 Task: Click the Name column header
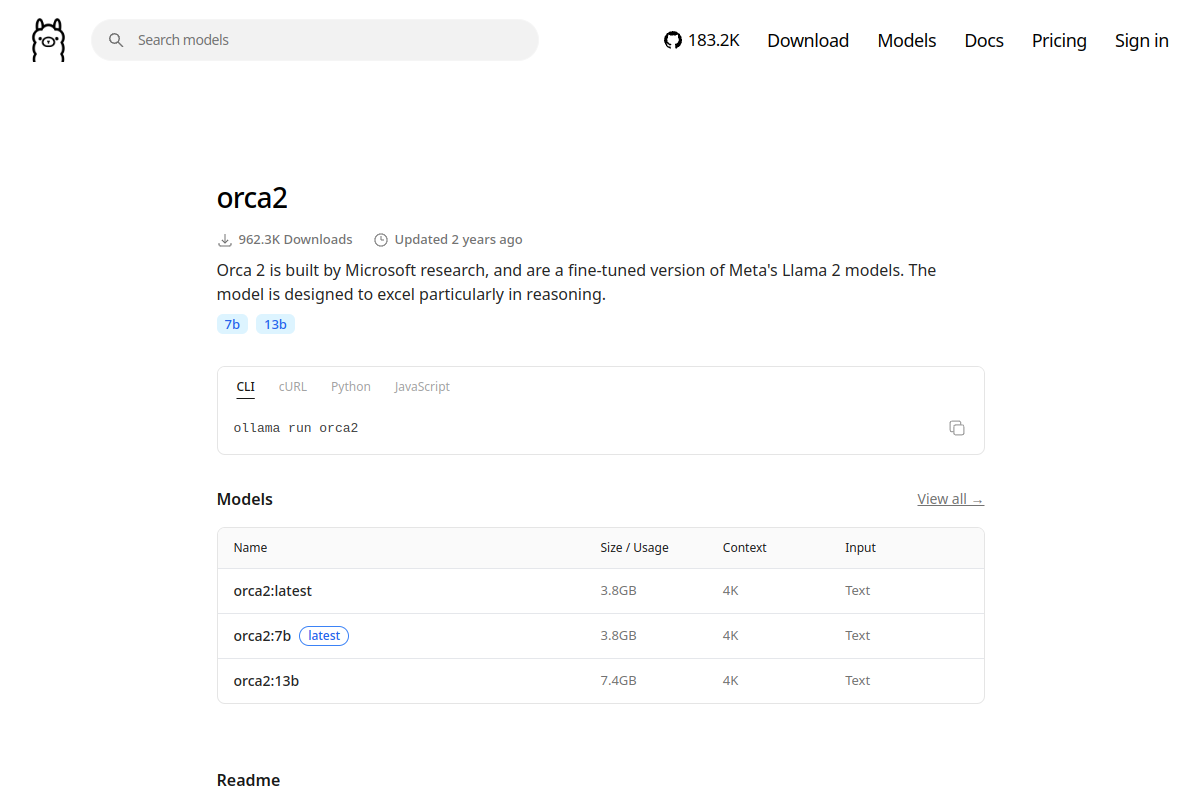(250, 548)
